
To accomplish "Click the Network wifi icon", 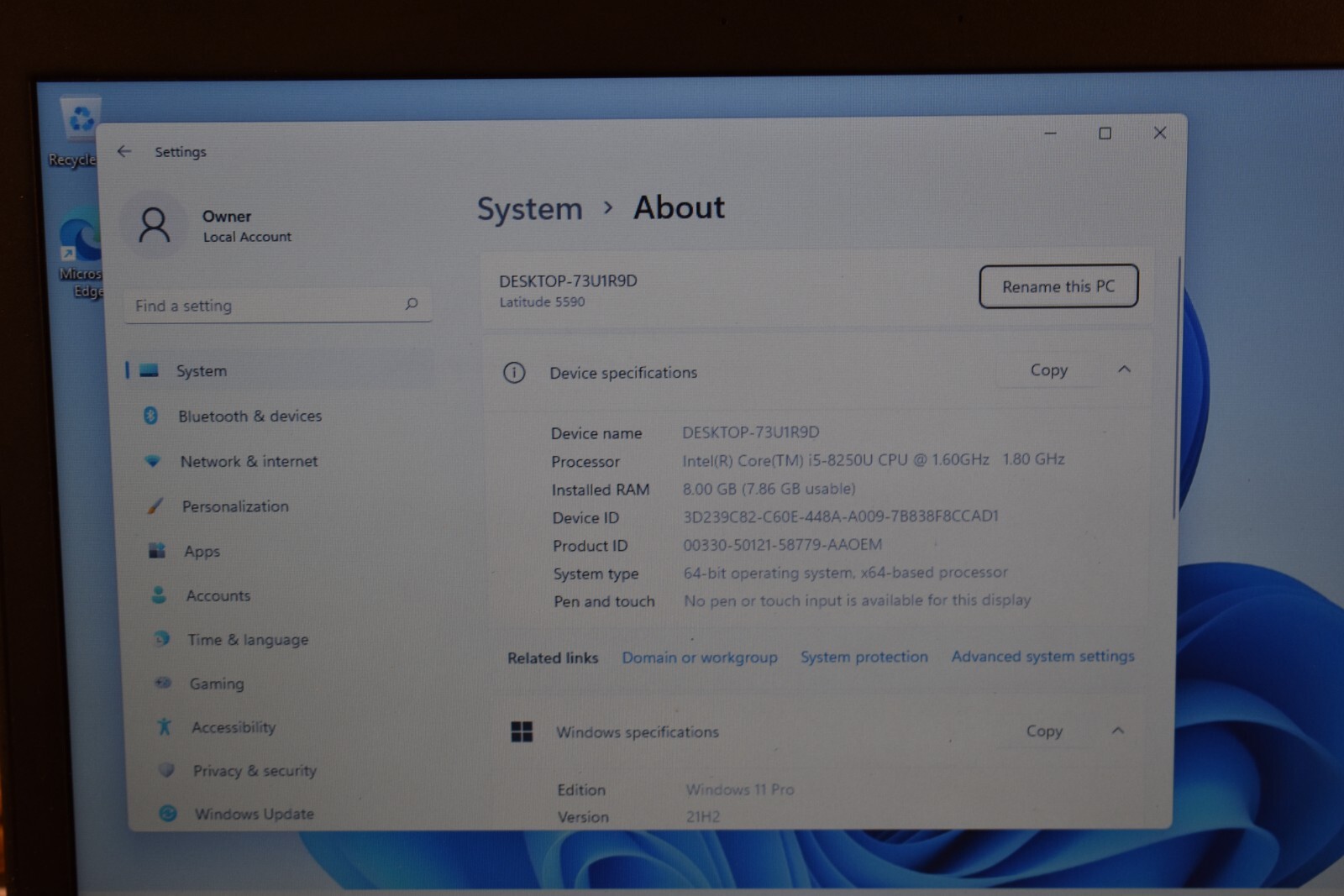I will [x=152, y=460].
